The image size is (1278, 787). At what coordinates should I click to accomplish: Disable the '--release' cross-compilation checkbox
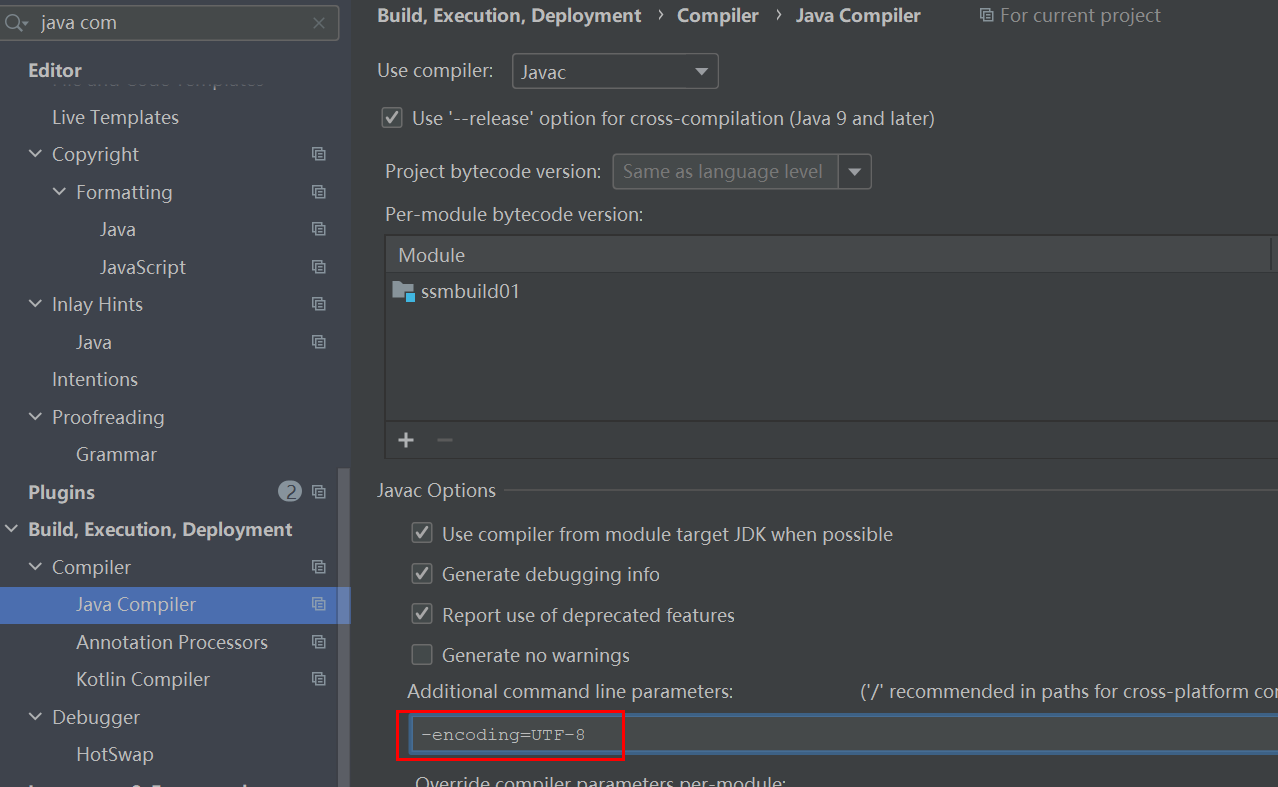click(x=392, y=118)
